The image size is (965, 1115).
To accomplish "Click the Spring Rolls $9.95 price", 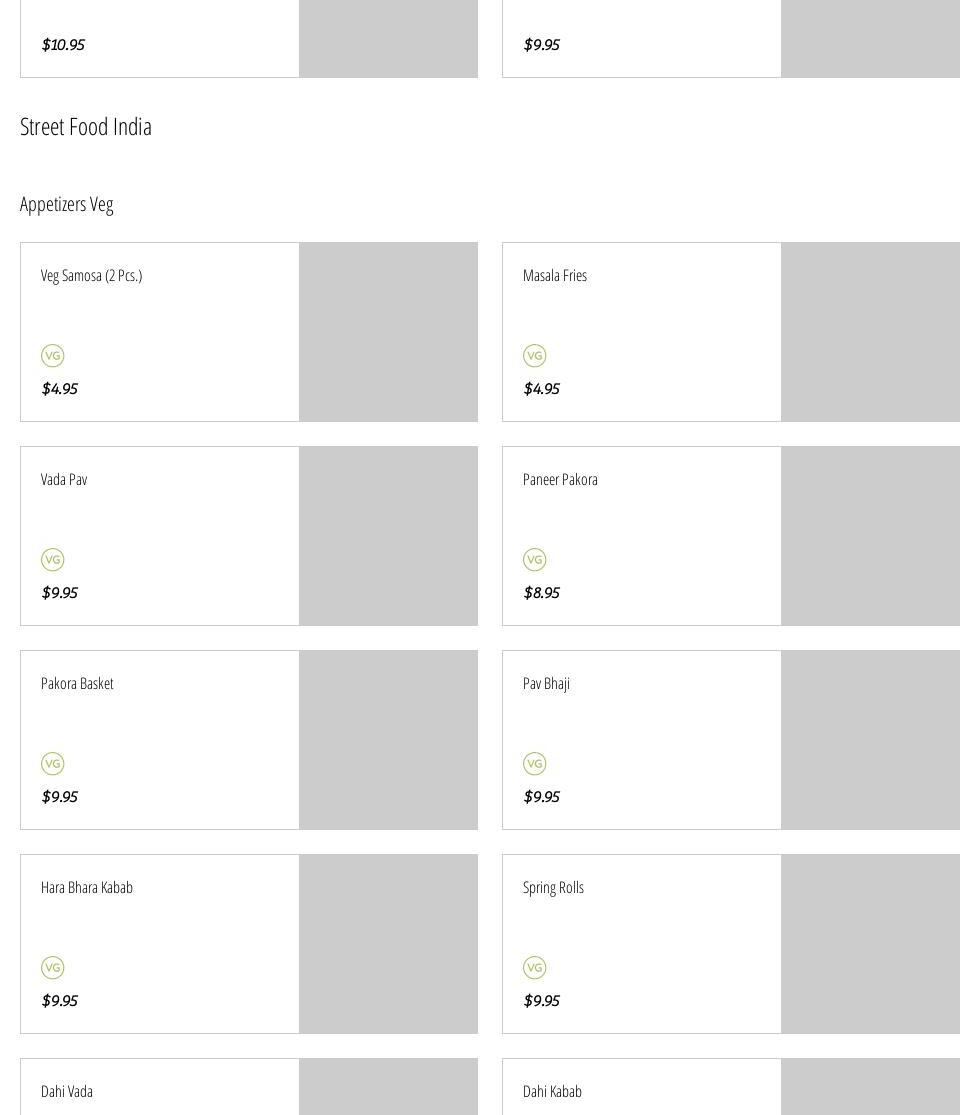I will point(541,1000).
